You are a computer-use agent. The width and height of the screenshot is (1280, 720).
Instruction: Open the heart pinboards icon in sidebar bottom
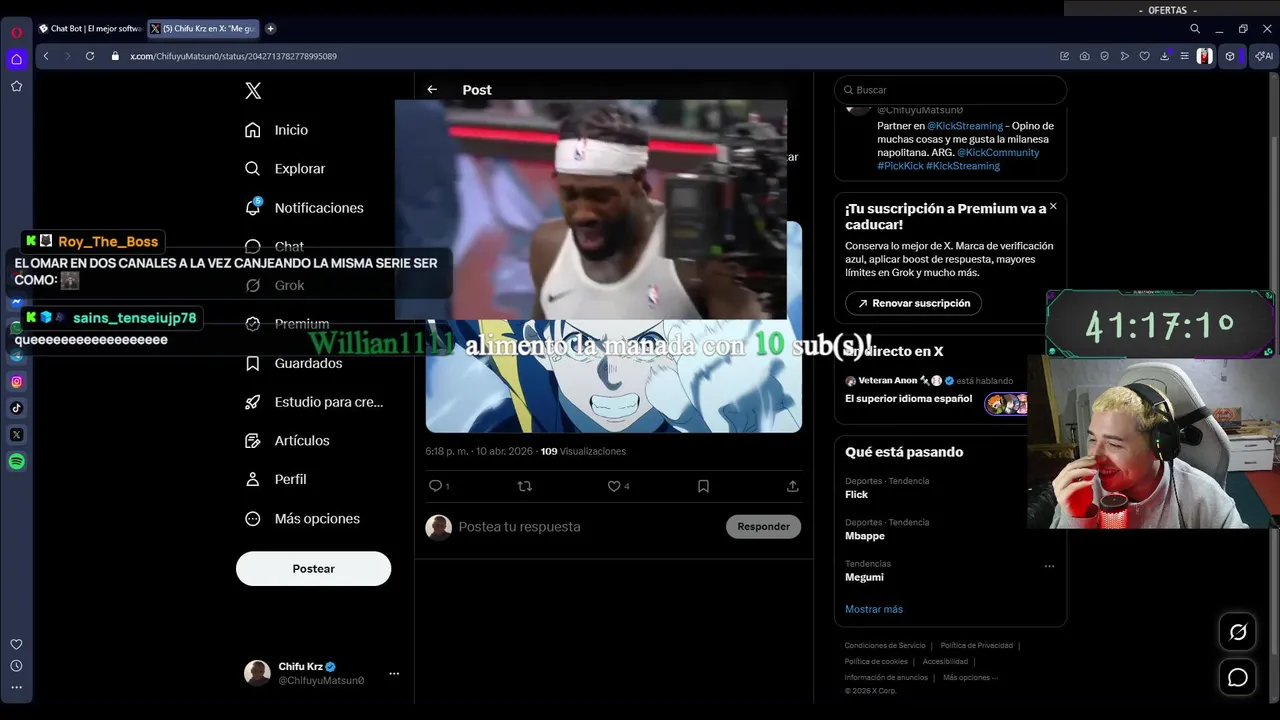pos(16,644)
